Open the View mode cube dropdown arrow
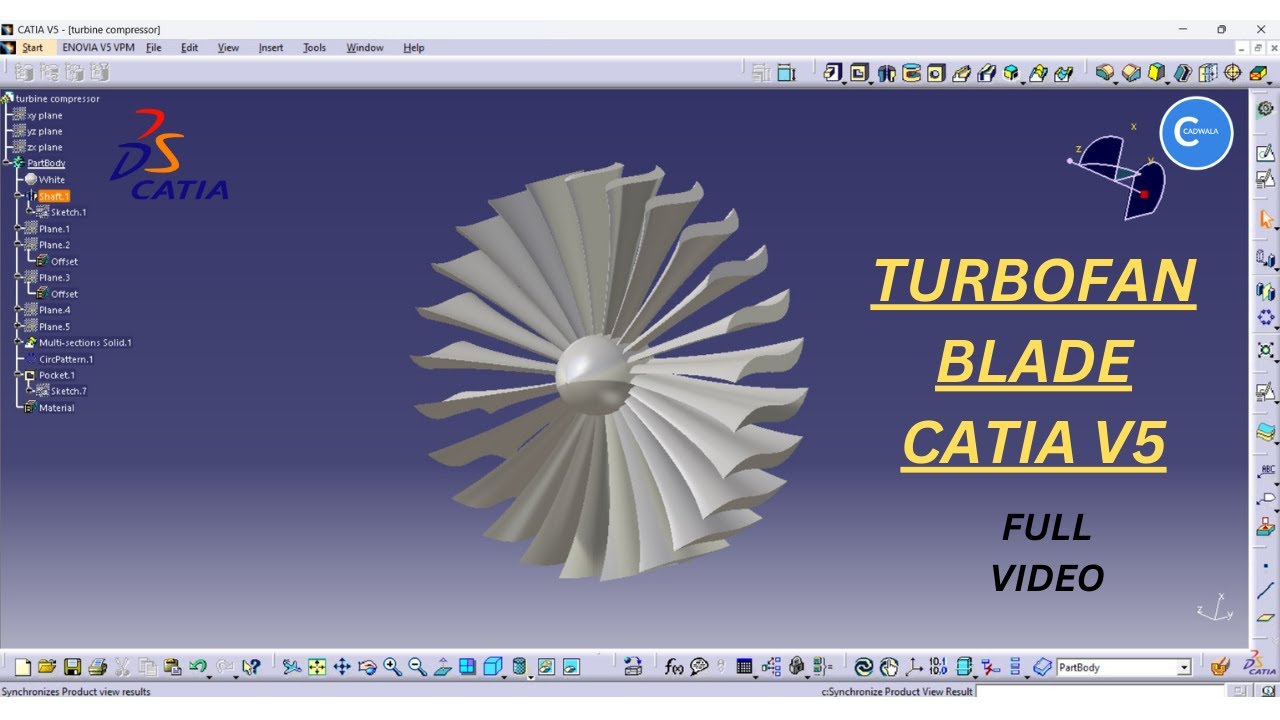This screenshot has height=720, width=1280. (x=504, y=676)
